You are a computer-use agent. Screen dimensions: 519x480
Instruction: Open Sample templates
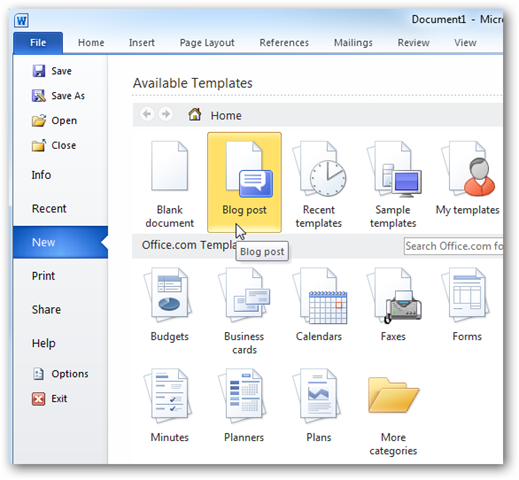tap(393, 183)
